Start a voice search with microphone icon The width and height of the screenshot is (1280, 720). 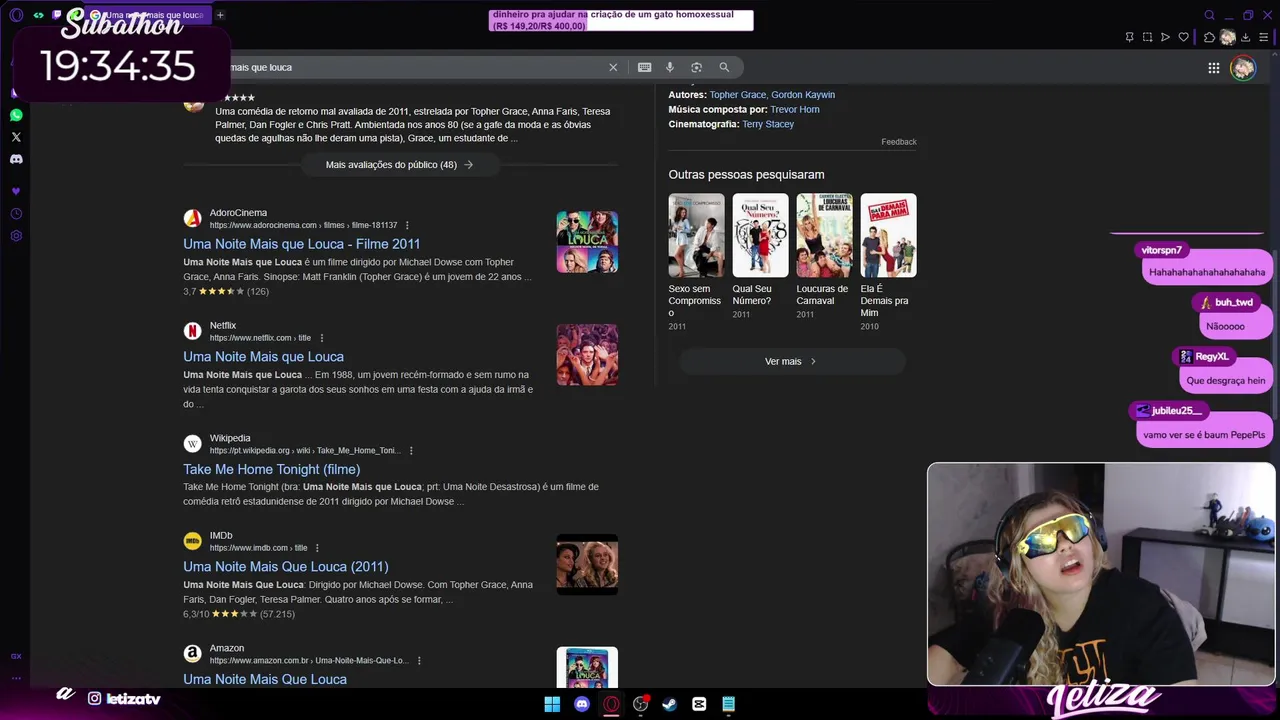click(670, 67)
